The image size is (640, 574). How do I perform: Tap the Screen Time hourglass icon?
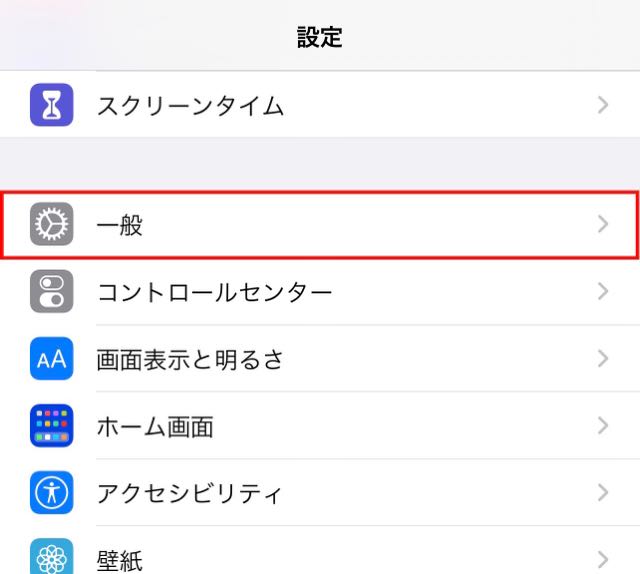52,105
